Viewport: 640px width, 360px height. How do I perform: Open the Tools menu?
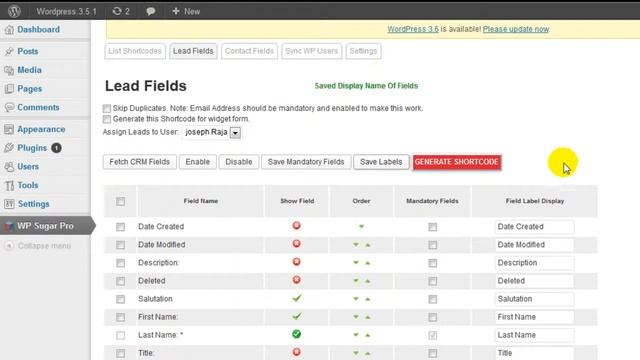(28, 185)
